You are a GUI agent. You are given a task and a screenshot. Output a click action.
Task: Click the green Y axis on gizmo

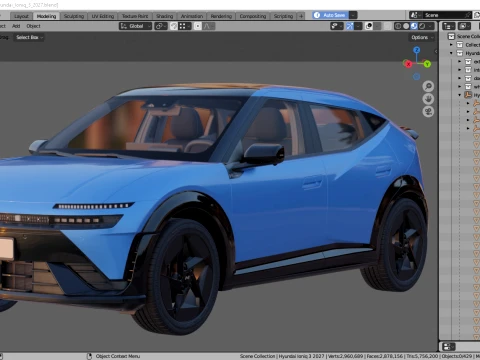[x=427, y=64]
